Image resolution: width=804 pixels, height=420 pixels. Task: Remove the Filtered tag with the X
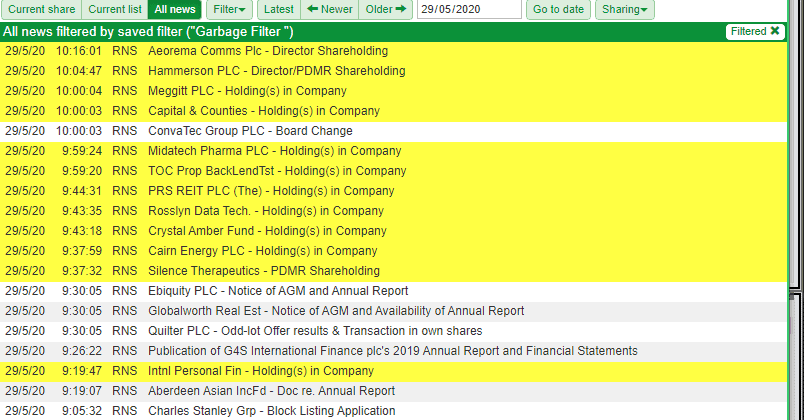[x=775, y=31]
